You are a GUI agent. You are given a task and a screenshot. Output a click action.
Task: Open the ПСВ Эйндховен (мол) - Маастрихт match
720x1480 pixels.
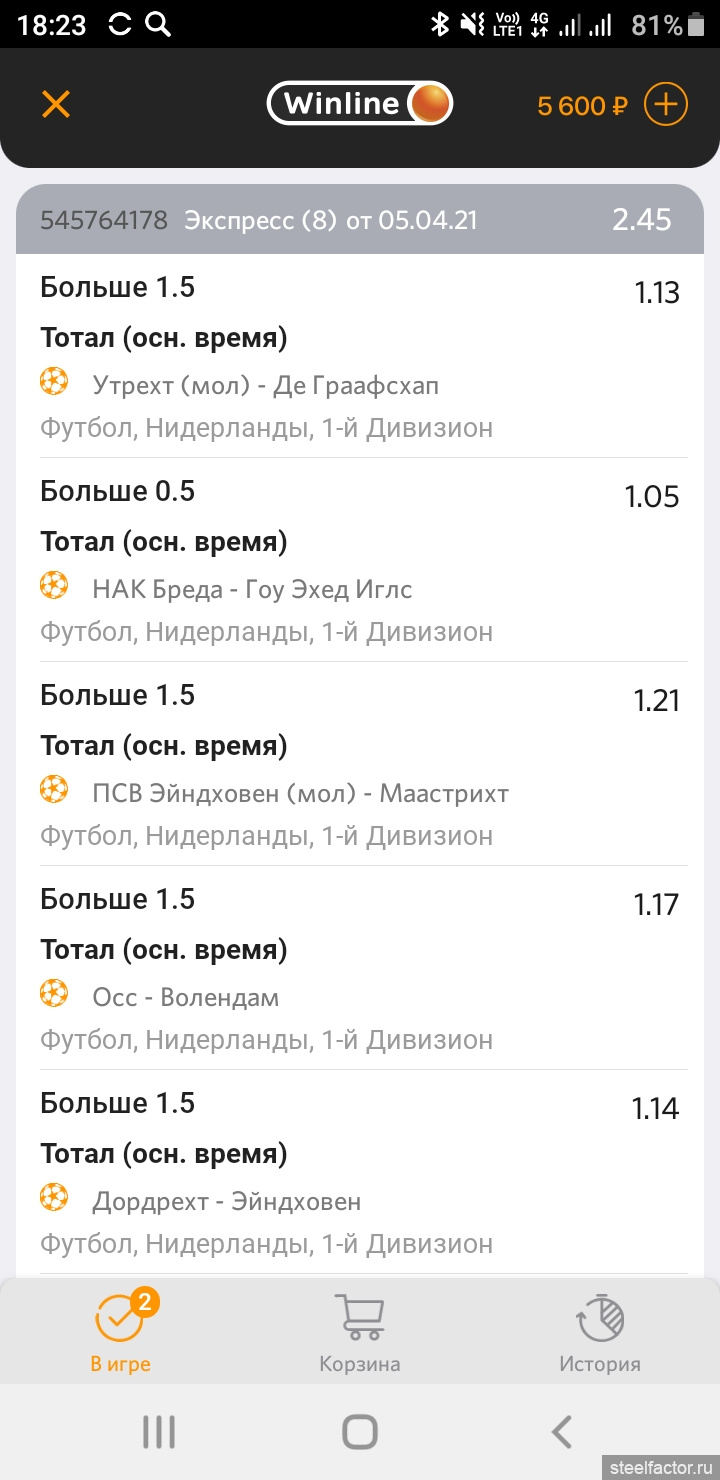click(300, 793)
